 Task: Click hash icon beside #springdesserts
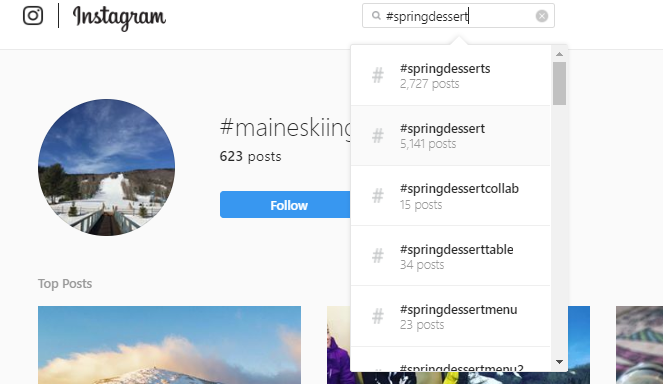click(x=378, y=76)
